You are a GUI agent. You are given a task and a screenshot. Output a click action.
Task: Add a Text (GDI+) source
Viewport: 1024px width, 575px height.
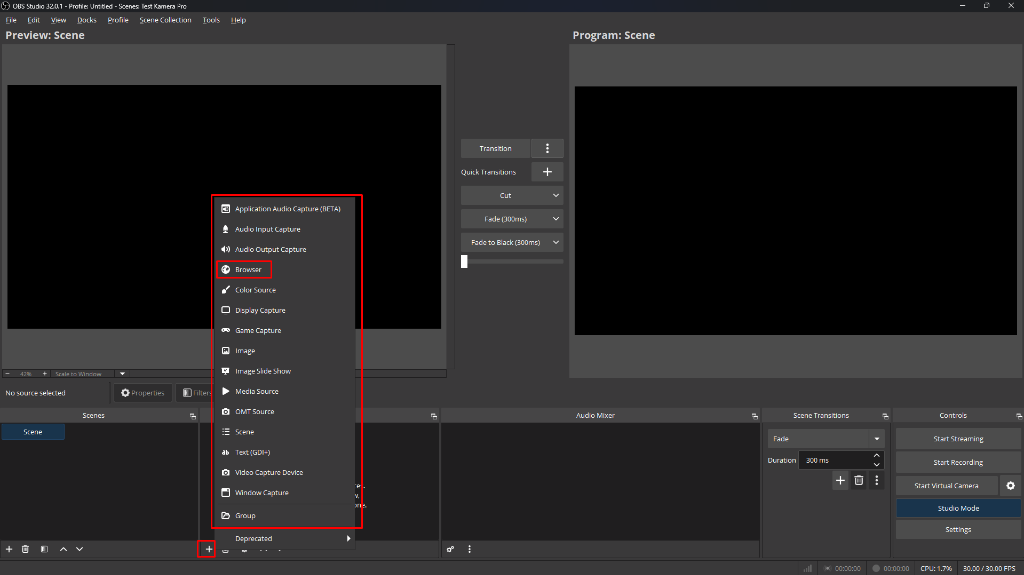(x=285, y=452)
